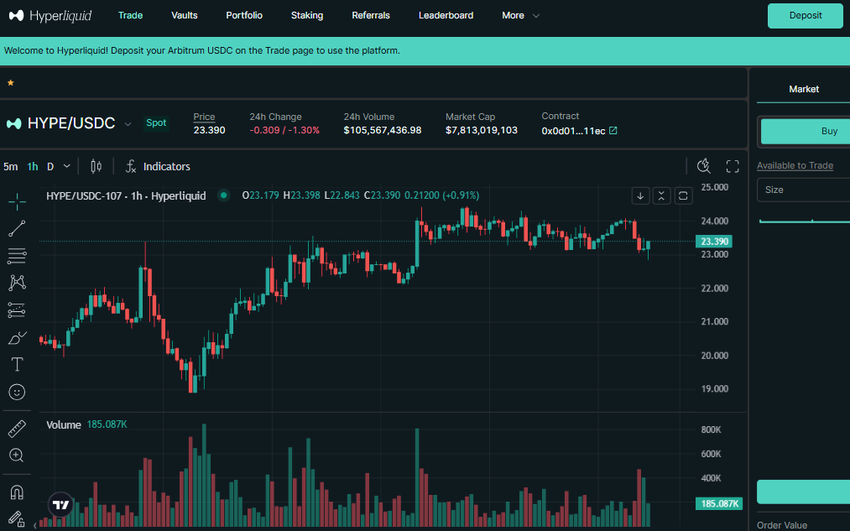
Task: Select the crosshair cursor tool
Action: [17, 202]
